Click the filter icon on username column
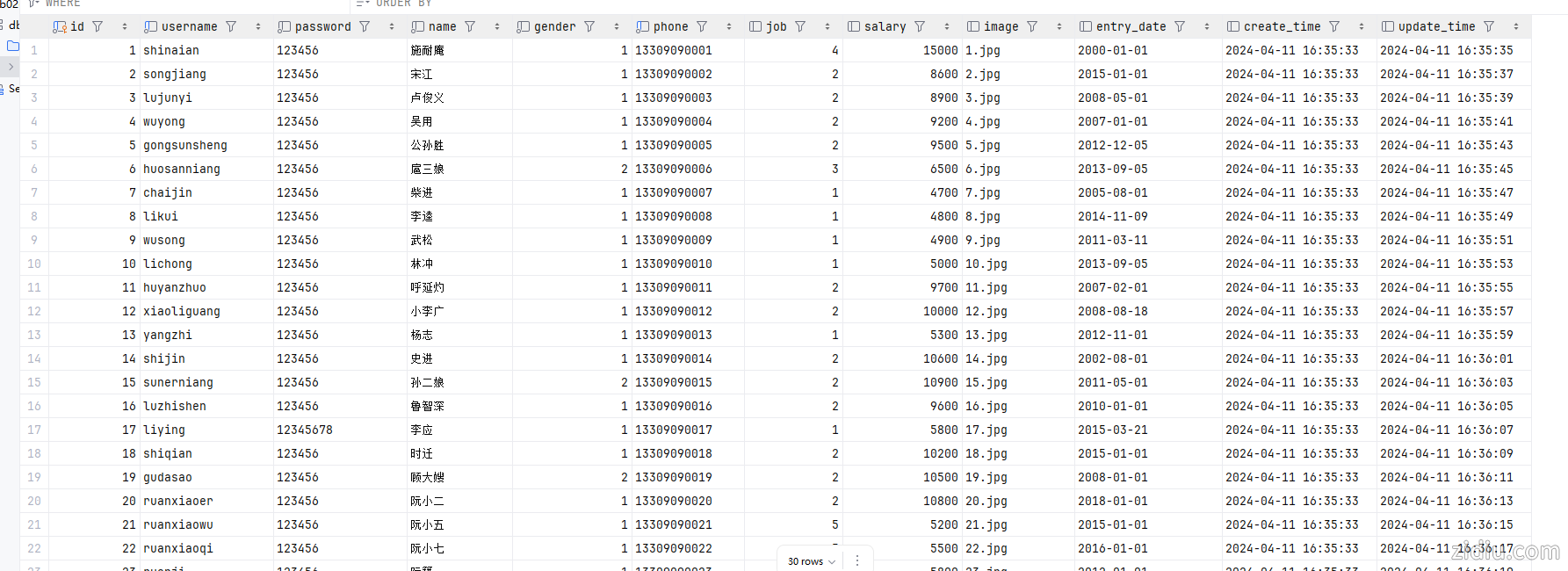1568x571 pixels. click(x=231, y=26)
